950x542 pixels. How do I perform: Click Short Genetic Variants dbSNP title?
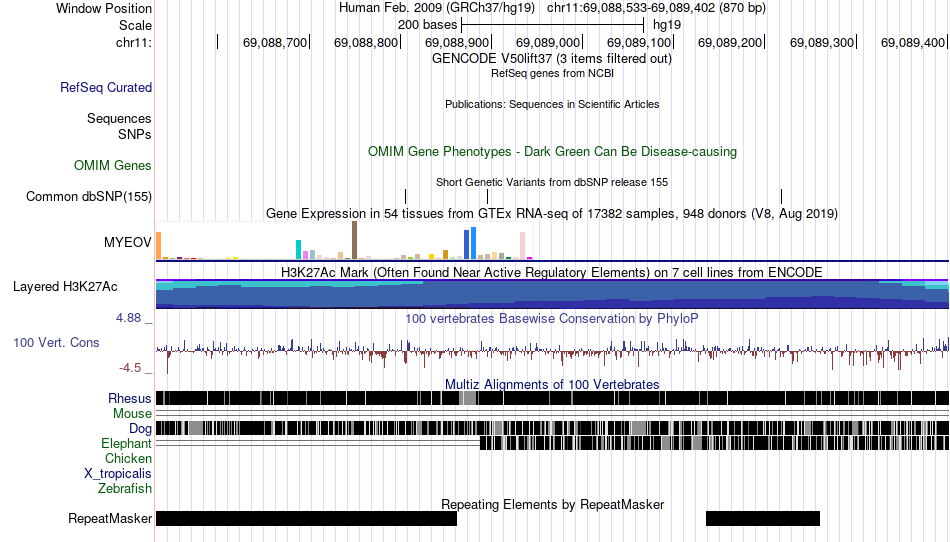coord(552,182)
